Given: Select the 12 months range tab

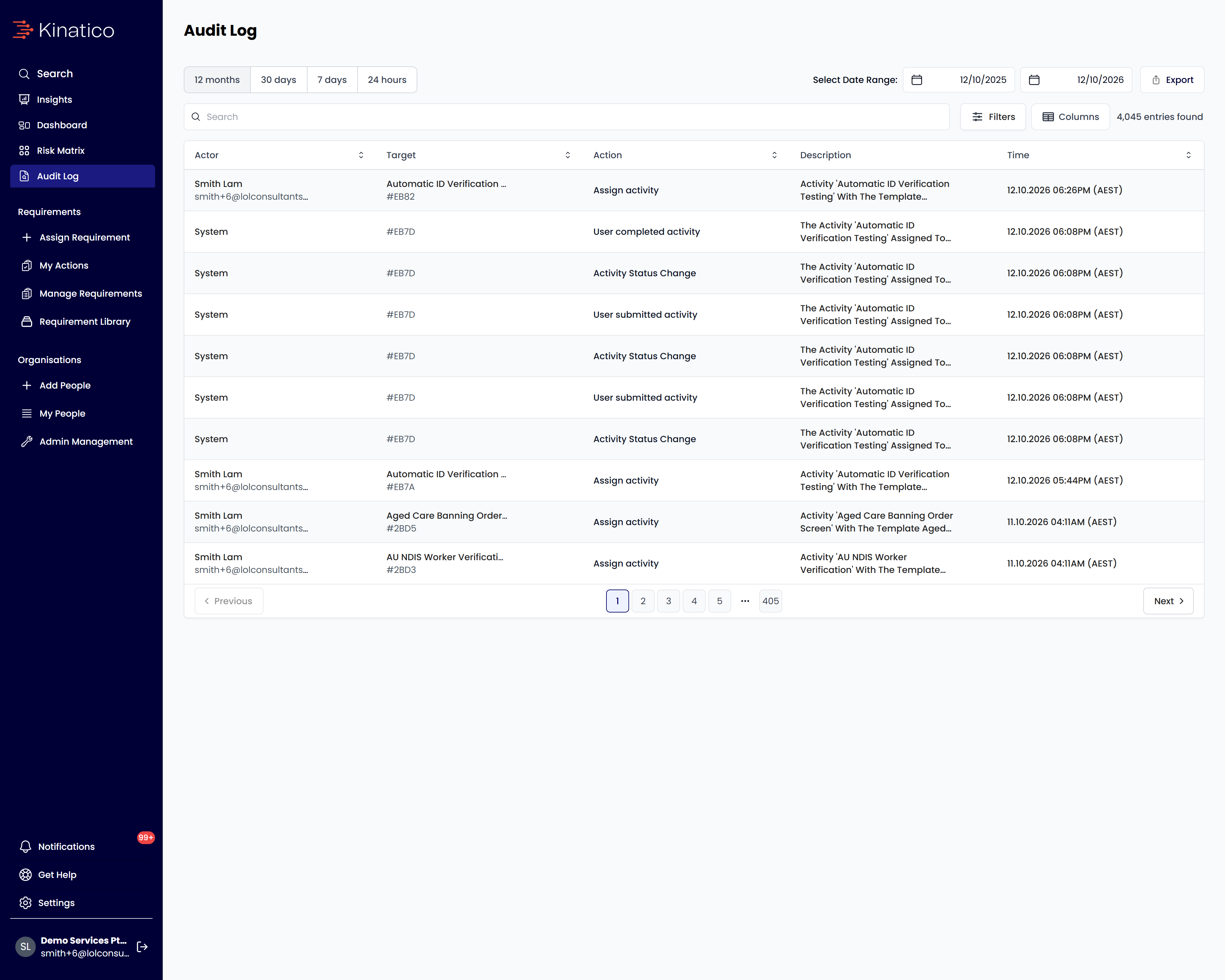Looking at the screenshot, I should coord(217,80).
